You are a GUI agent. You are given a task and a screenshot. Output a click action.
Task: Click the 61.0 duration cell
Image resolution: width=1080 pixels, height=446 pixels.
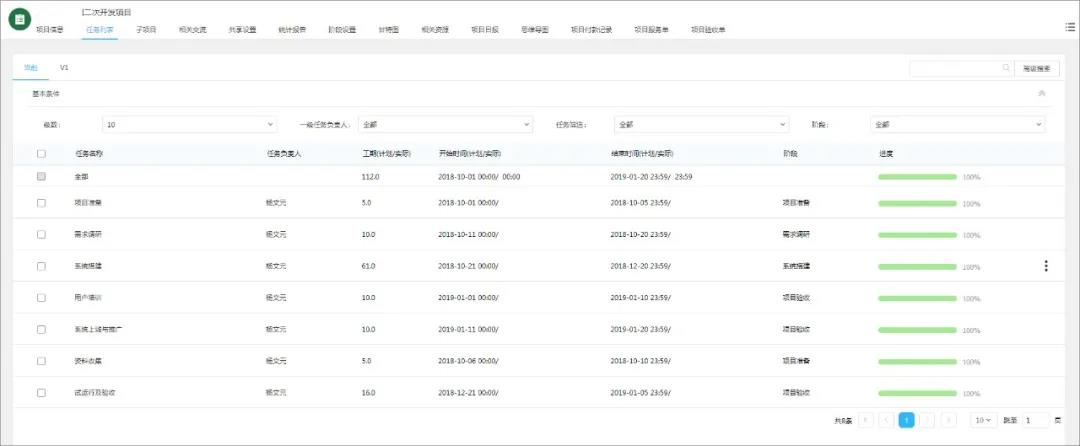click(x=368, y=266)
